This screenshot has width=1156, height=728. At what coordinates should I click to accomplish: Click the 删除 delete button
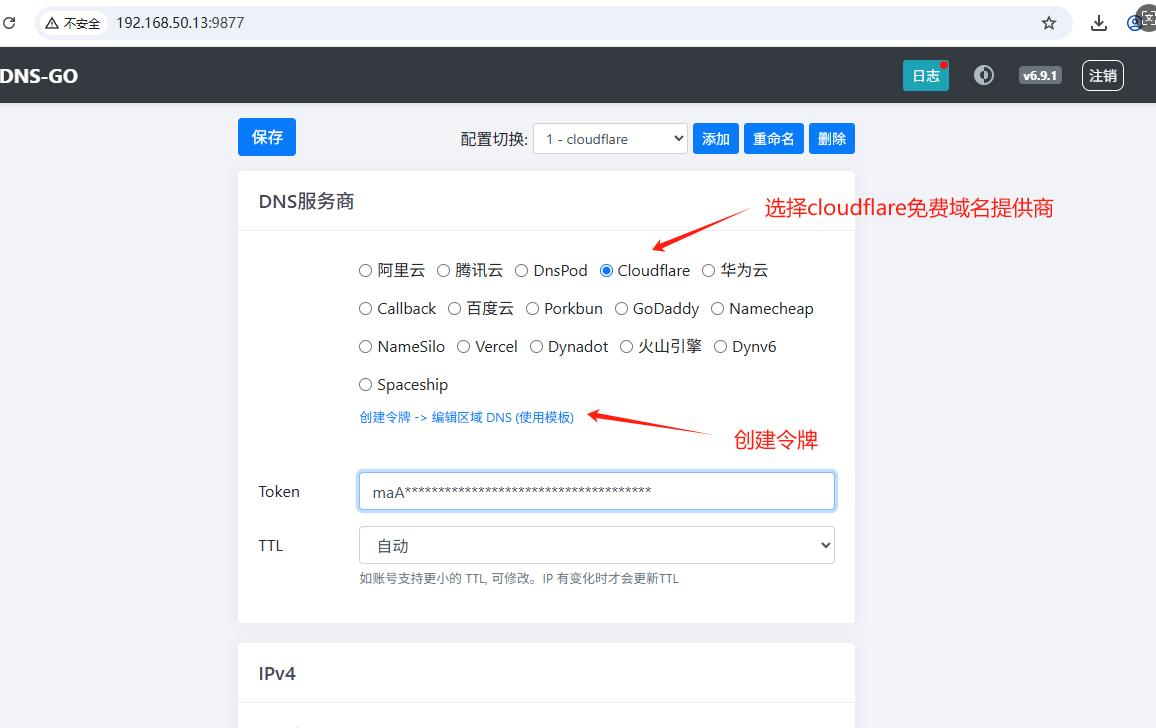coord(832,139)
